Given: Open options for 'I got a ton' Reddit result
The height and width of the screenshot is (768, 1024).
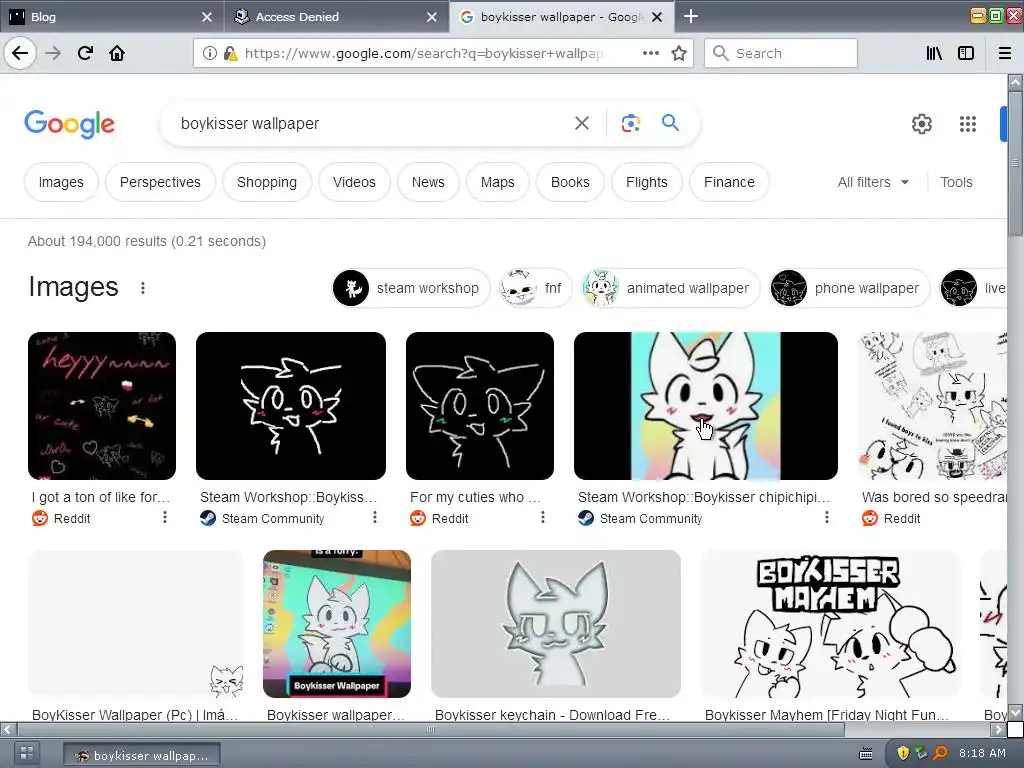Looking at the screenshot, I should (165, 517).
